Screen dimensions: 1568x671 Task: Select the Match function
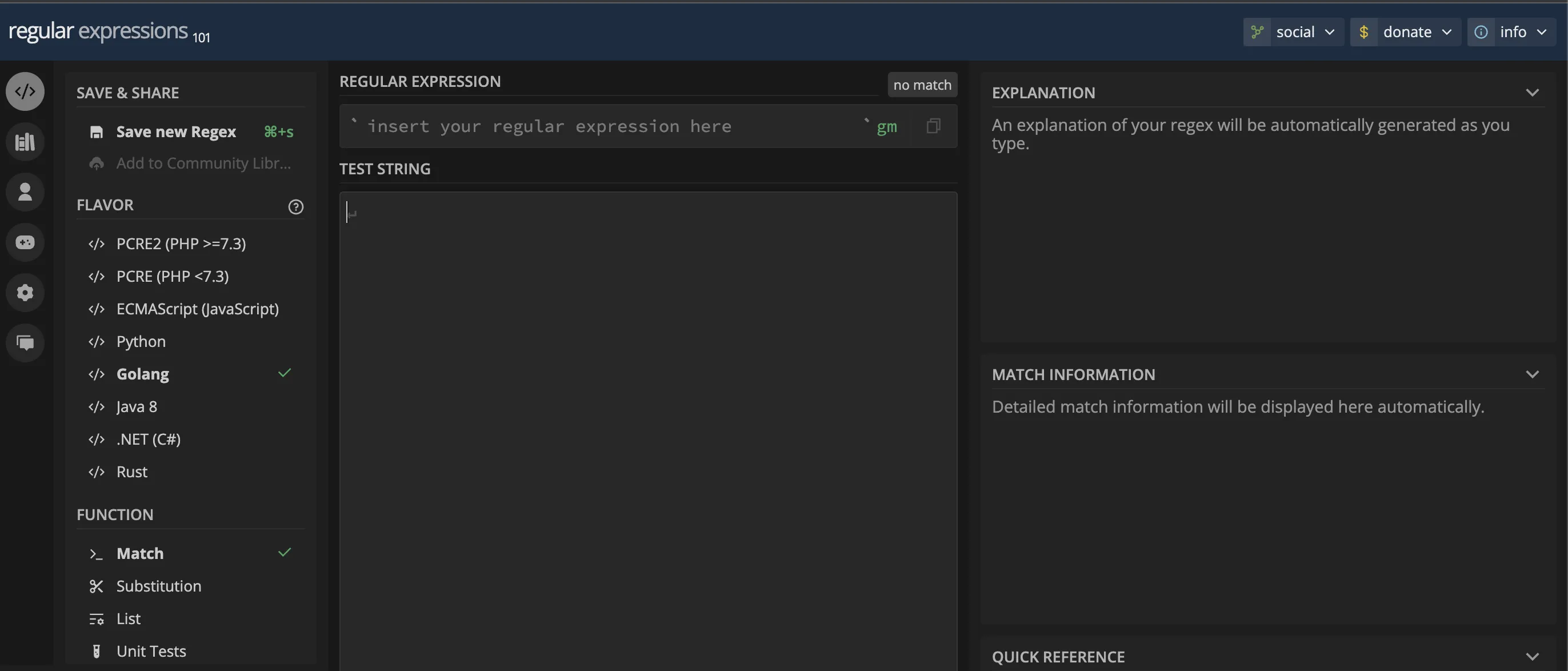pyautogui.click(x=190, y=553)
